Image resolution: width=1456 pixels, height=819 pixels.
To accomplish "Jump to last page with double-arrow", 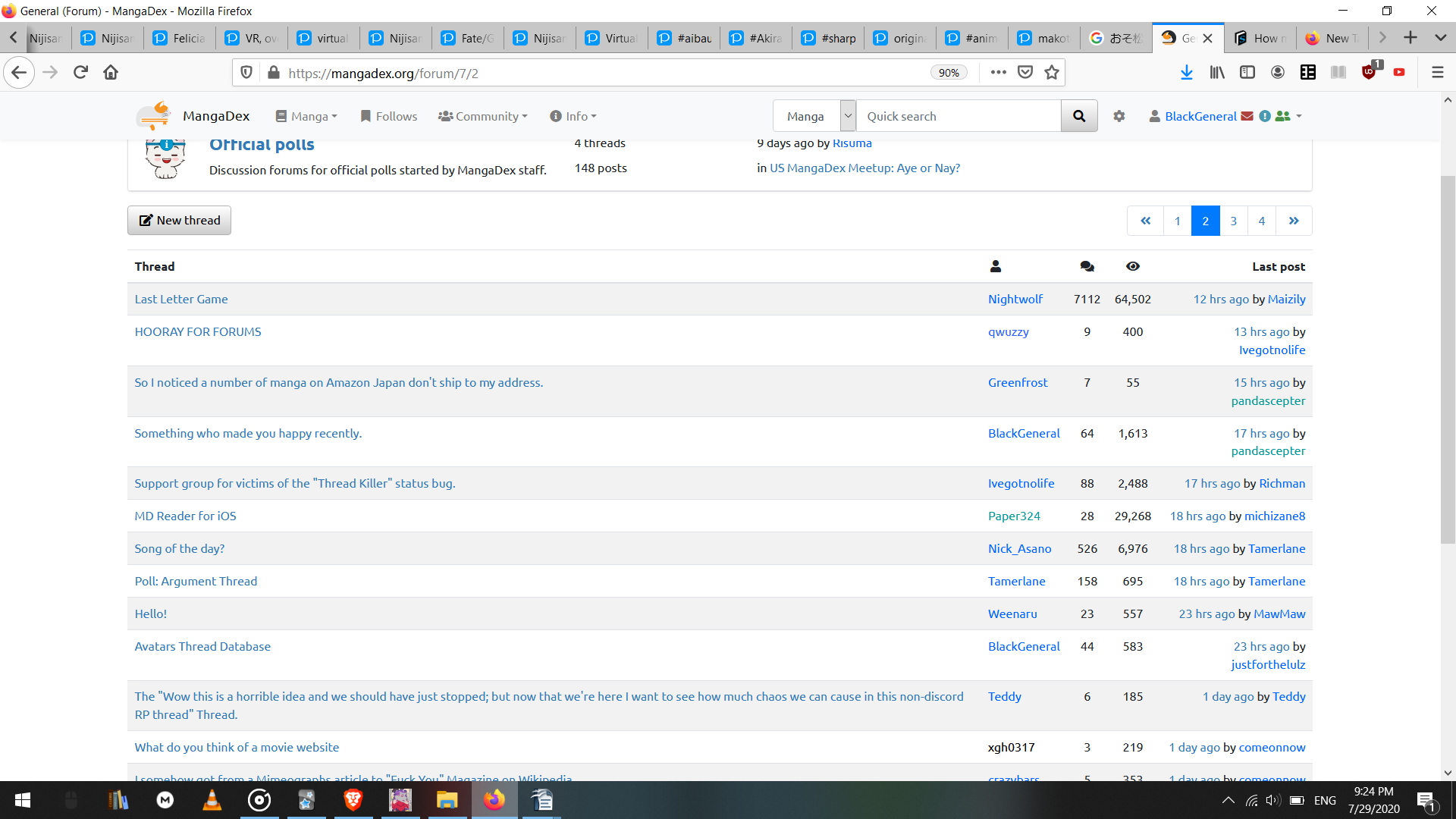I will coord(1294,221).
